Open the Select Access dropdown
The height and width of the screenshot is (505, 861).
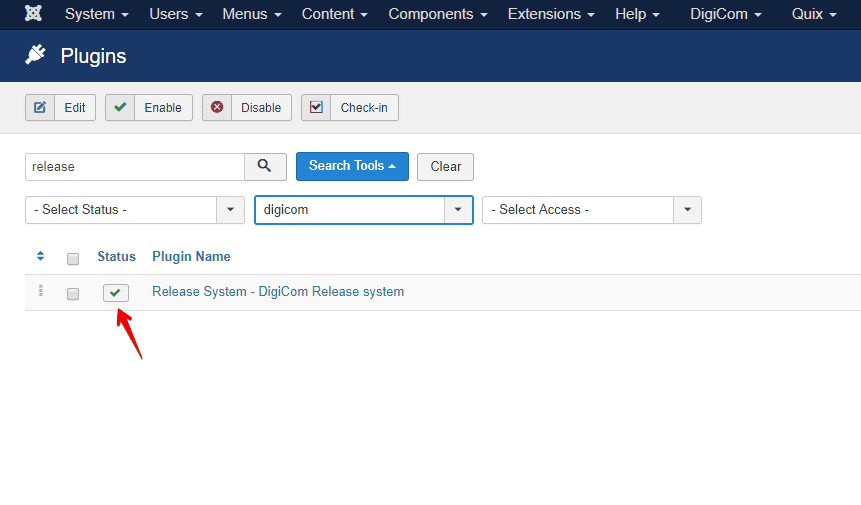coord(591,210)
